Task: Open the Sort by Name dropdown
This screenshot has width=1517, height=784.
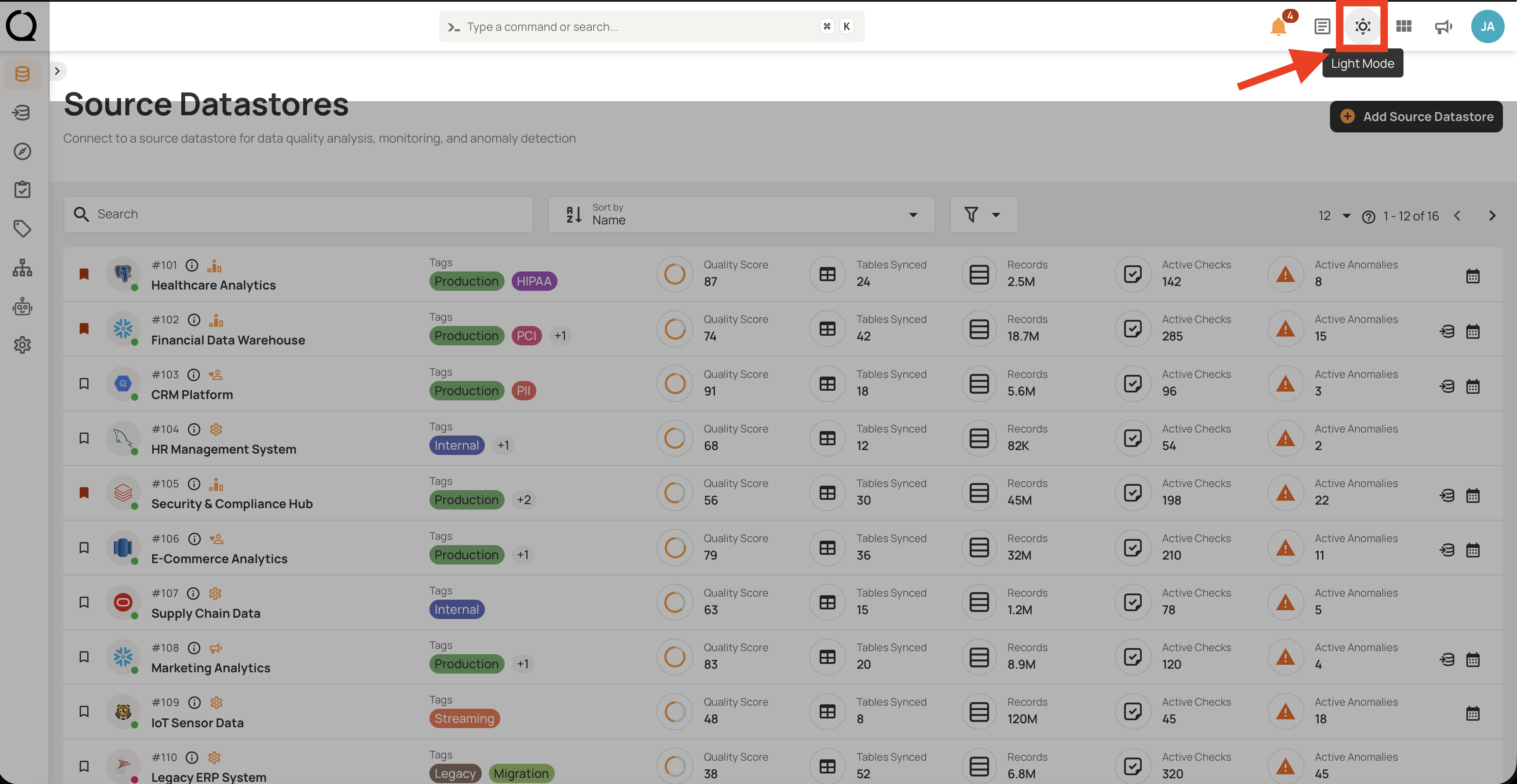Action: click(x=741, y=214)
